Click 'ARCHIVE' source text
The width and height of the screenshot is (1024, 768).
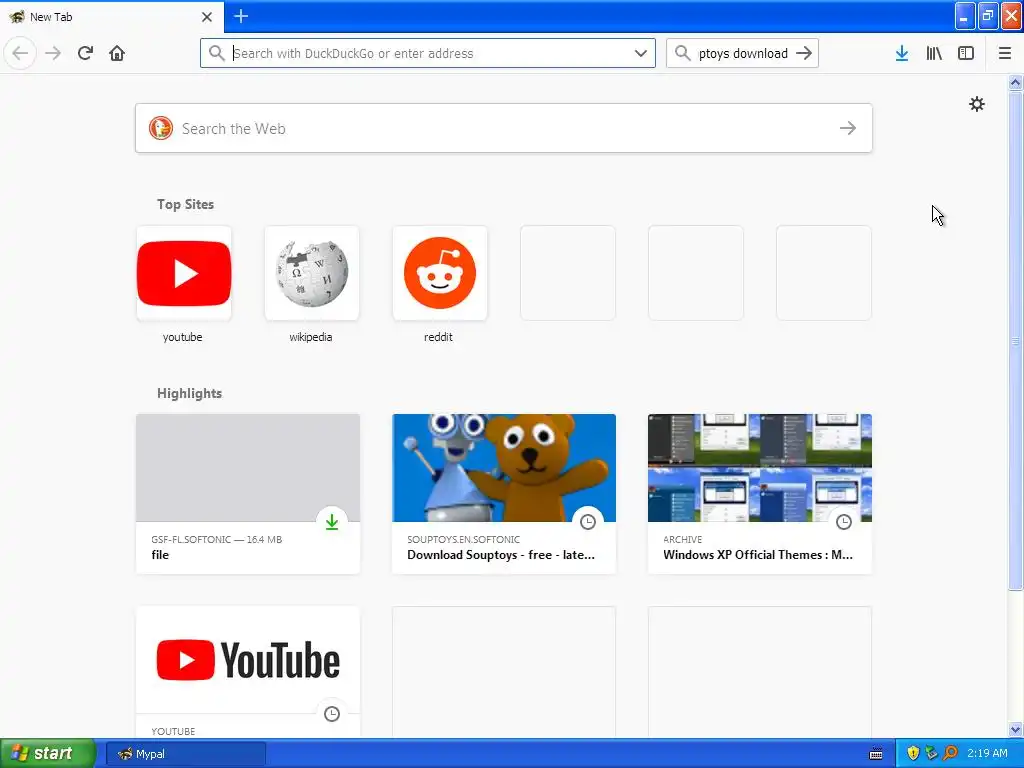(682, 539)
